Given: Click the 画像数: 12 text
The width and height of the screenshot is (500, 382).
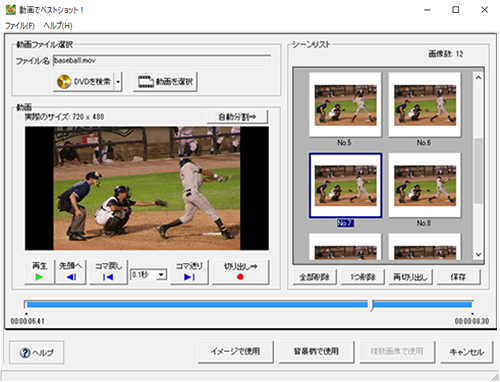Looking at the screenshot, I should point(446,54).
